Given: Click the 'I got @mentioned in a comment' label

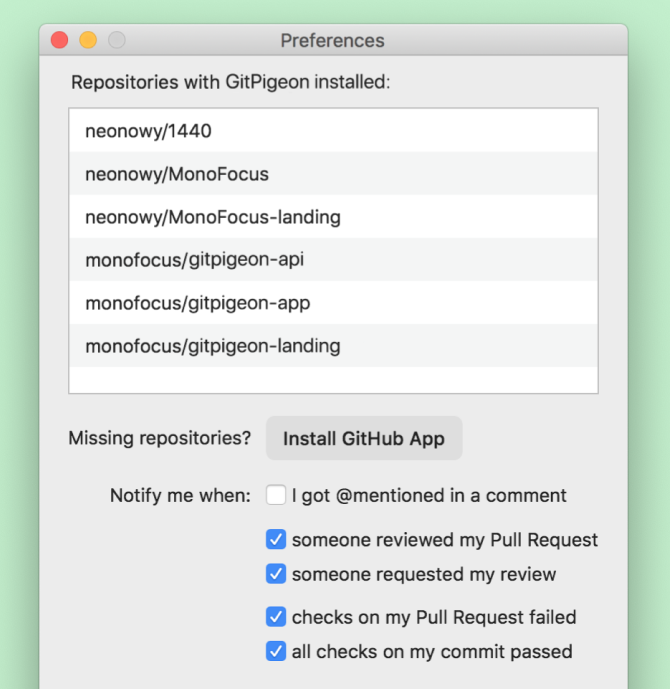Looking at the screenshot, I should pos(429,495).
